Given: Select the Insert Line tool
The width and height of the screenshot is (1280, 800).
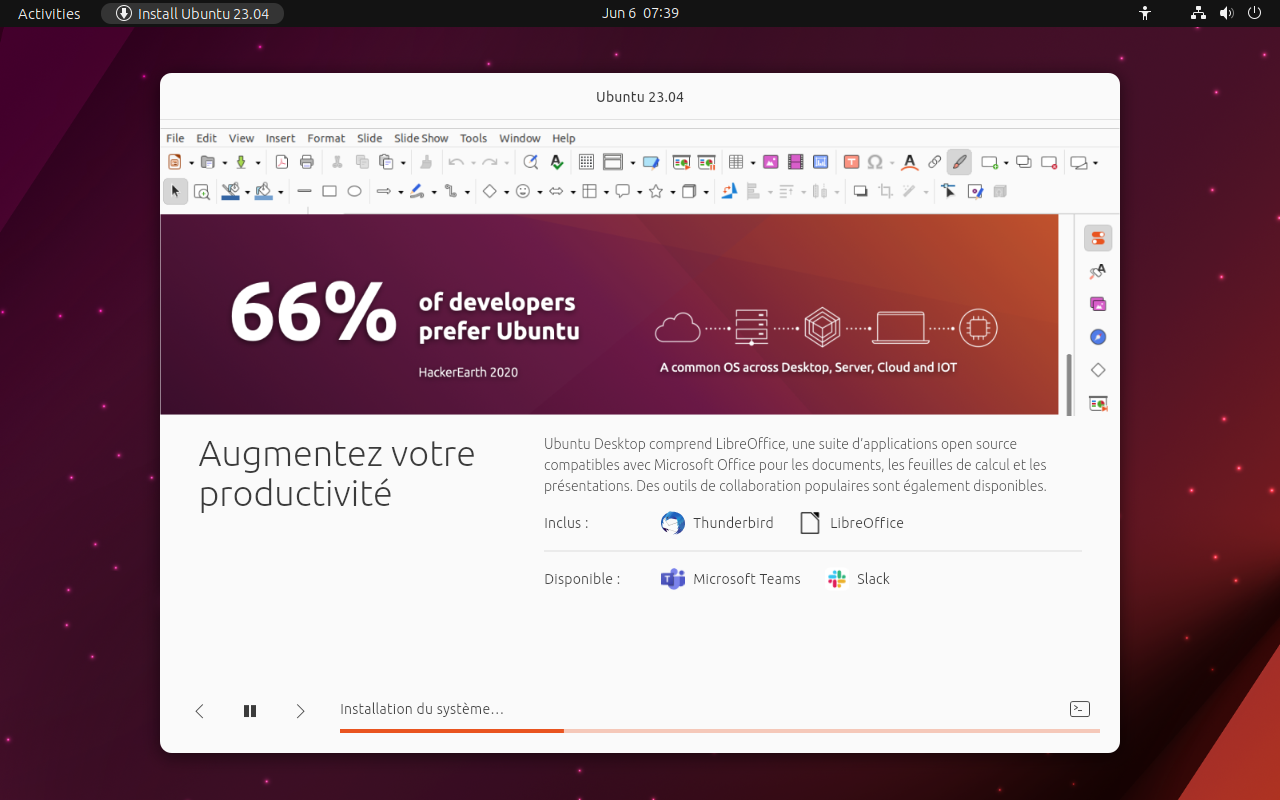Looking at the screenshot, I should pyautogui.click(x=305, y=191).
